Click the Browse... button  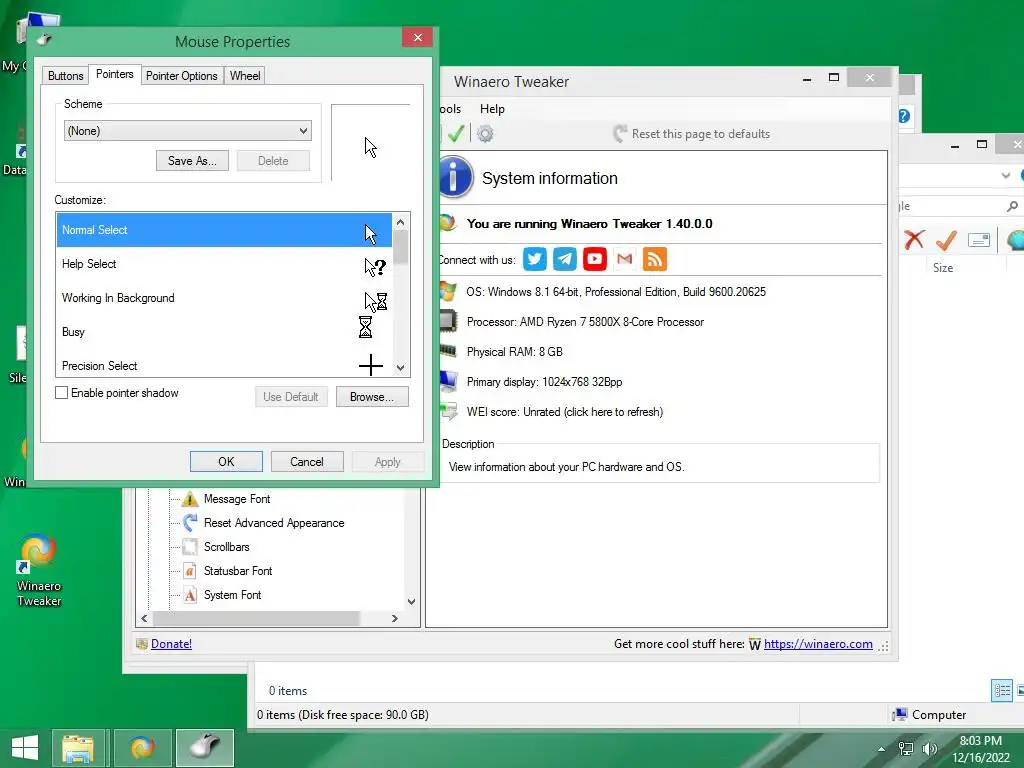click(372, 397)
